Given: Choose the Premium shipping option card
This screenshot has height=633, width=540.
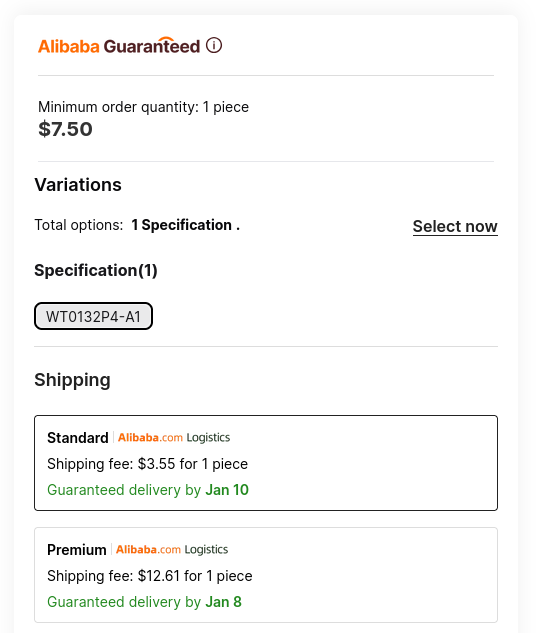Looking at the screenshot, I should [x=266, y=575].
